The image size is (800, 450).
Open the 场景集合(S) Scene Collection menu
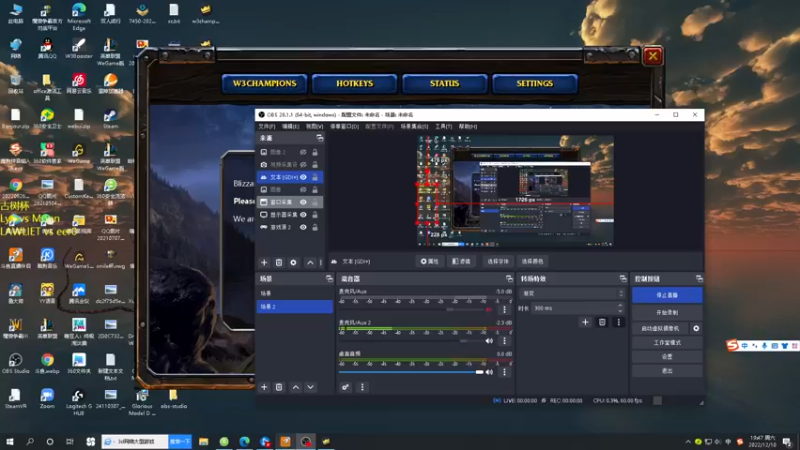[414, 127]
